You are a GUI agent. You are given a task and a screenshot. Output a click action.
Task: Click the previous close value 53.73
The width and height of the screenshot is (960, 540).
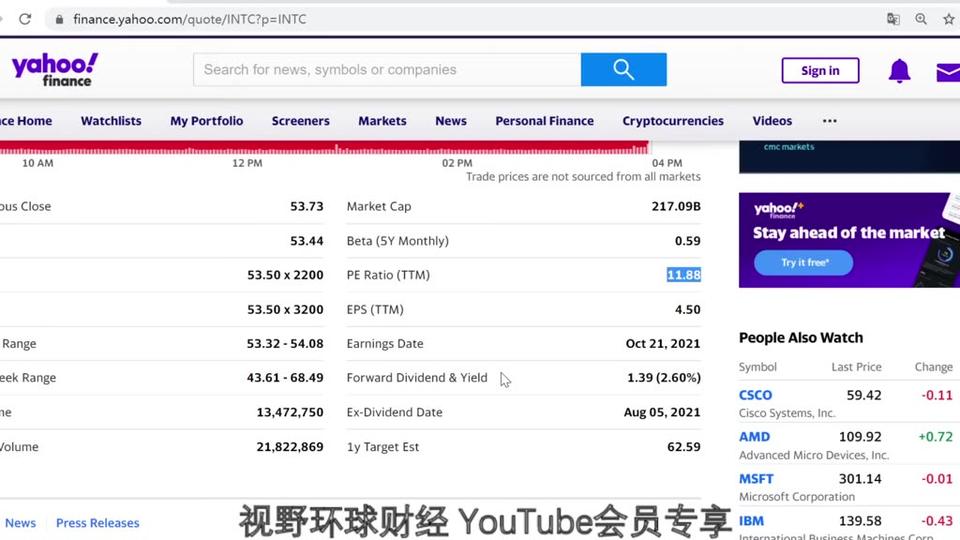pos(307,206)
